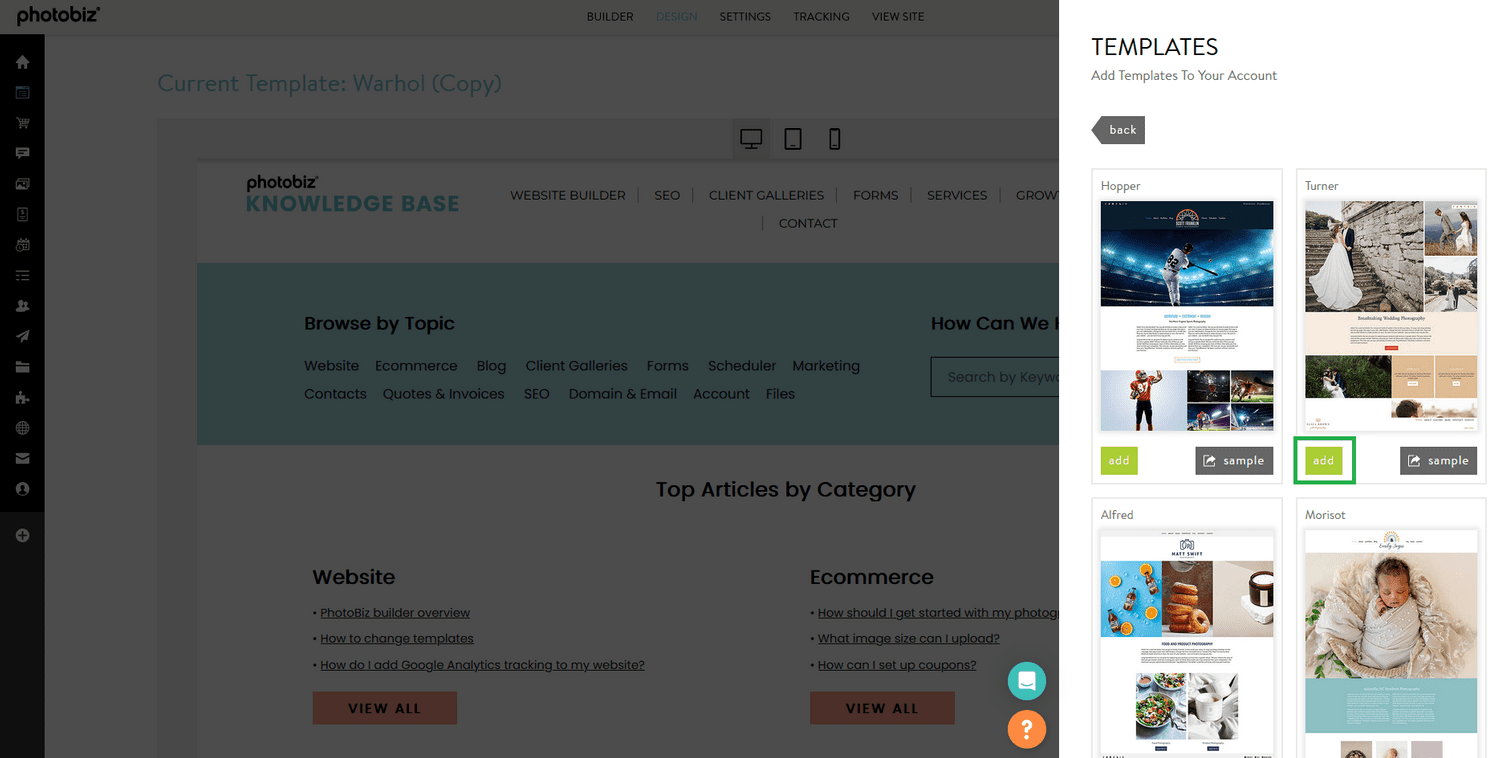Click the Scheduler topic link

tap(742, 366)
